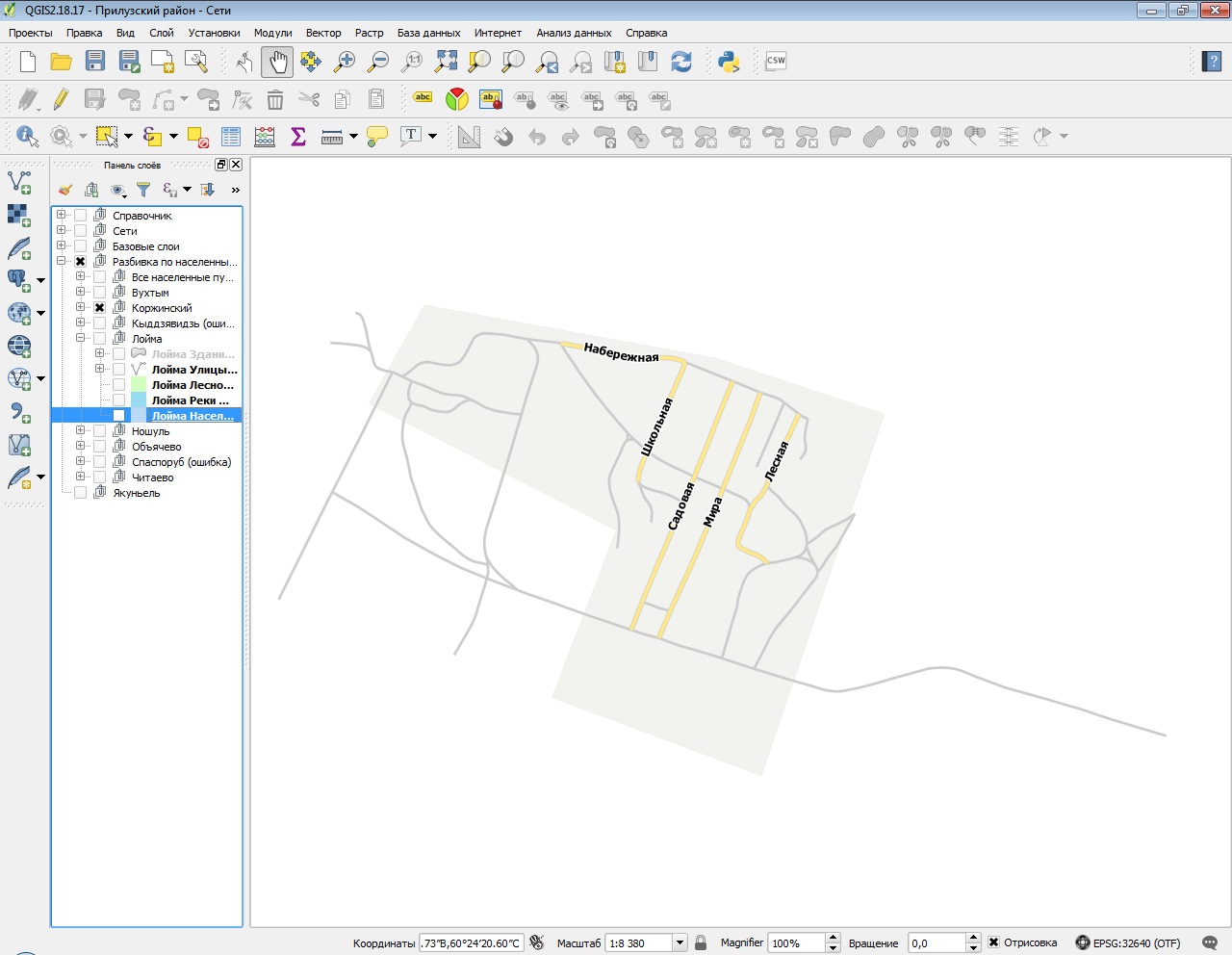Uncheck the Коржинский group checkbox
Screen dimensions: 1232x955
(99, 308)
